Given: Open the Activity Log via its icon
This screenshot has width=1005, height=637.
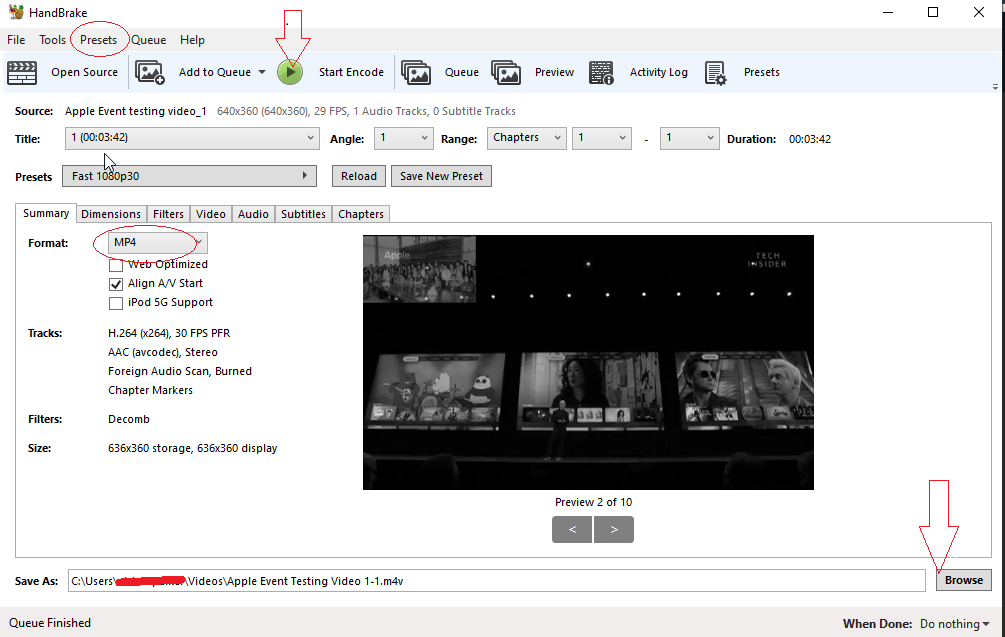Looking at the screenshot, I should [x=601, y=71].
